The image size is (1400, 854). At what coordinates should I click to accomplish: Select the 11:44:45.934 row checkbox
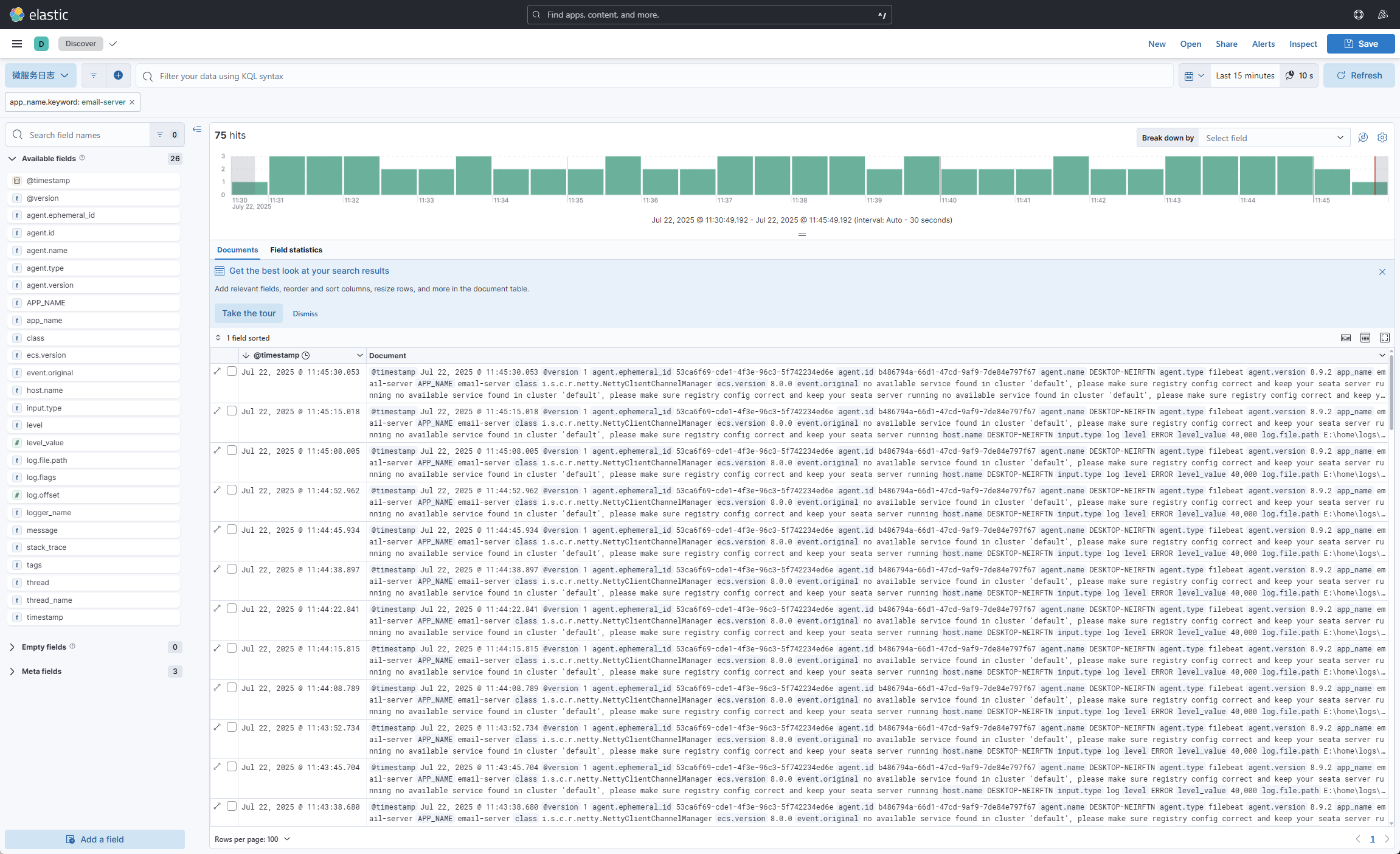232,529
